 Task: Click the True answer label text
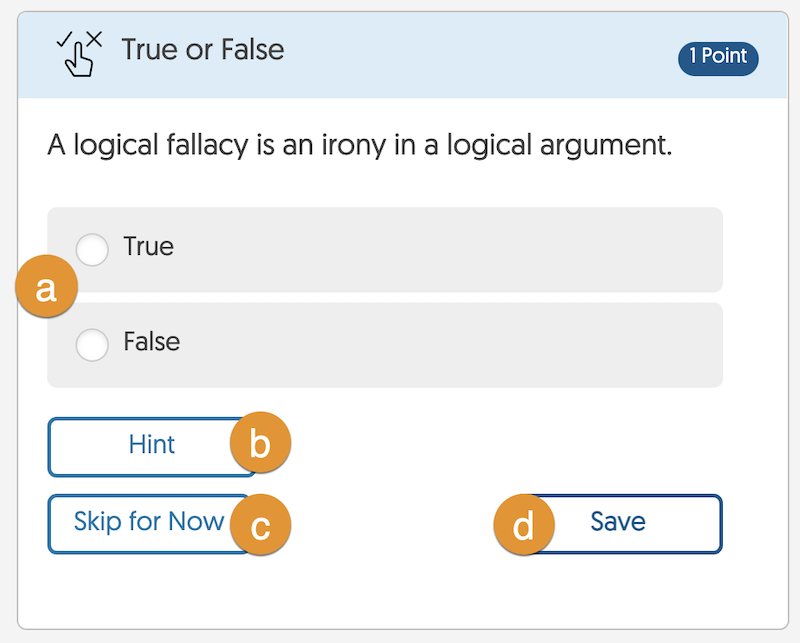(148, 247)
